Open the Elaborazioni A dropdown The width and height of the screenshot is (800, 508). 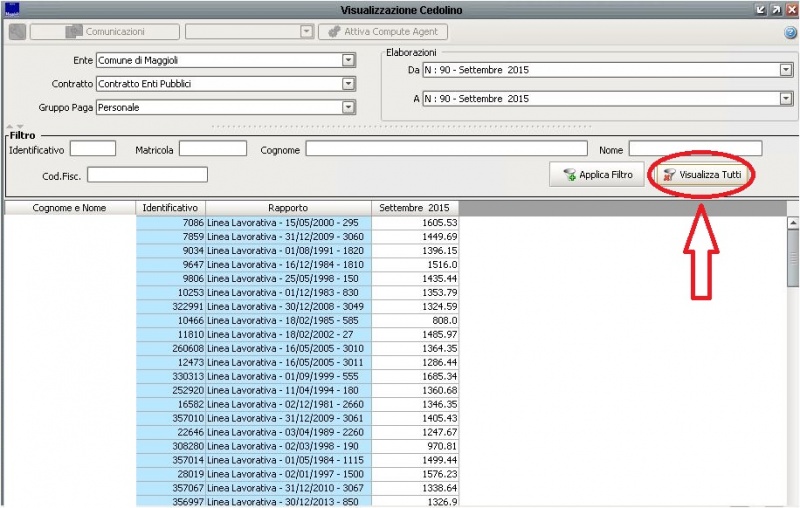(785, 99)
